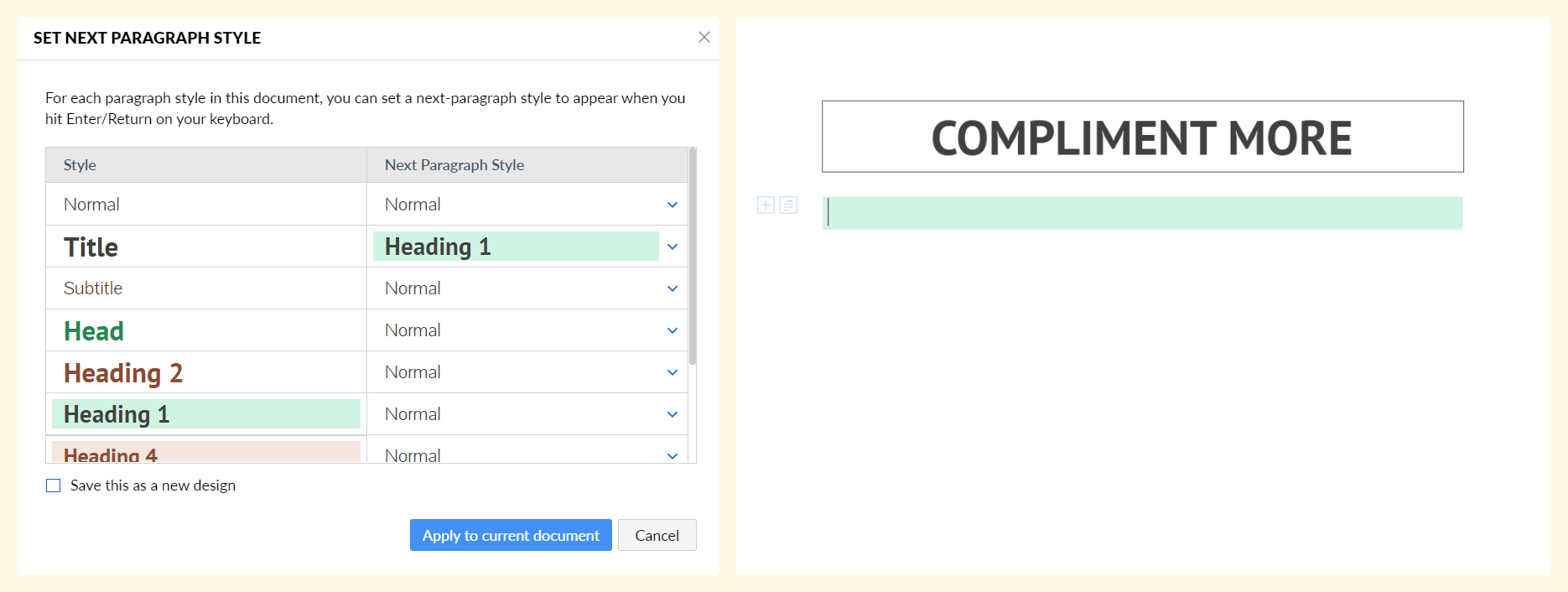1568x592 pixels.
Task: Click the styles list vertical scrollbar
Action: pyautogui.click(x=693, y=257)
